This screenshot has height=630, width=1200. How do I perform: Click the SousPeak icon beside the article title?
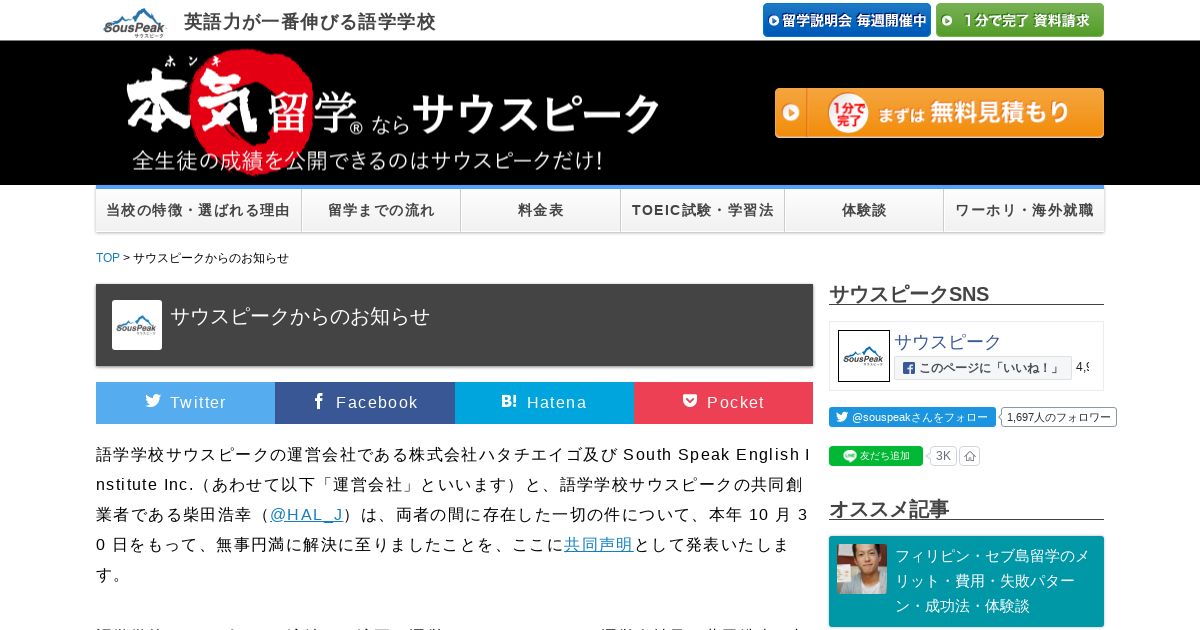point(137,325)
